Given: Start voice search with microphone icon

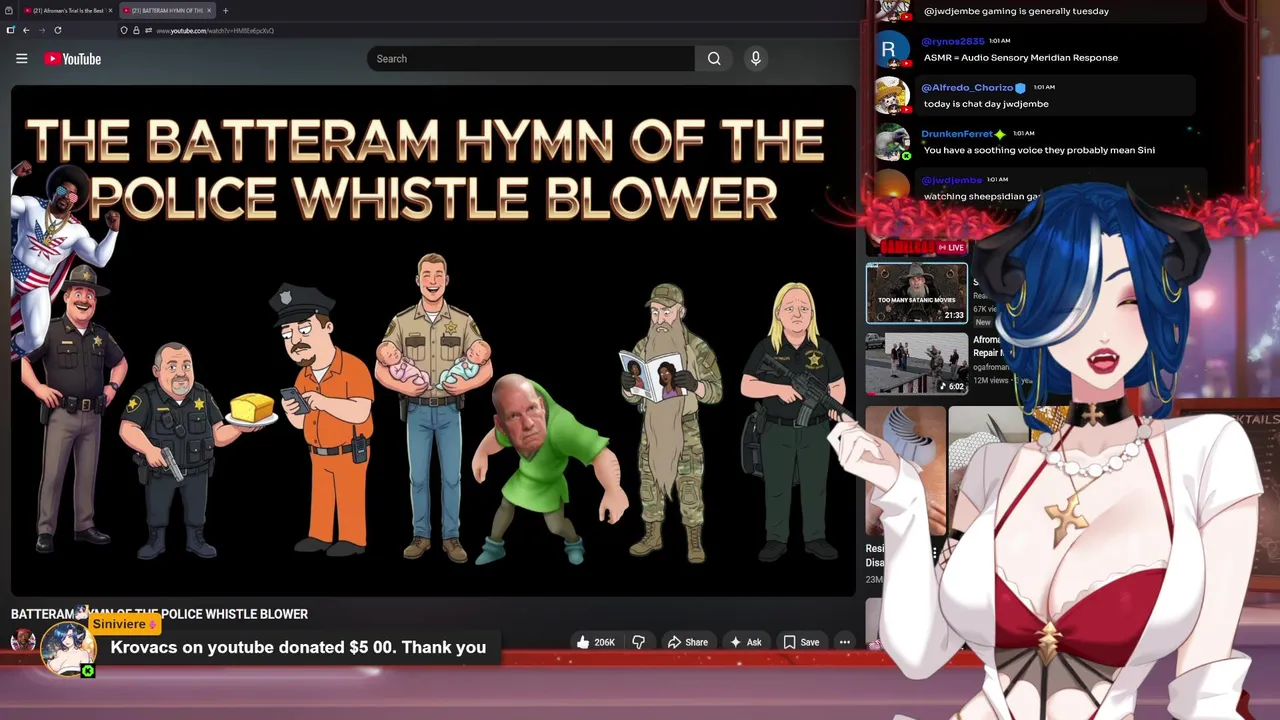Looking at the screenshot, I should coord(756,59).
